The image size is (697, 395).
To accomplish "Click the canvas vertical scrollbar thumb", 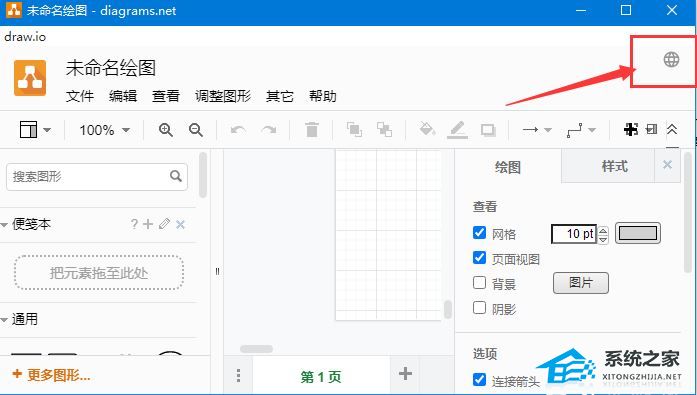I will 448,309.
